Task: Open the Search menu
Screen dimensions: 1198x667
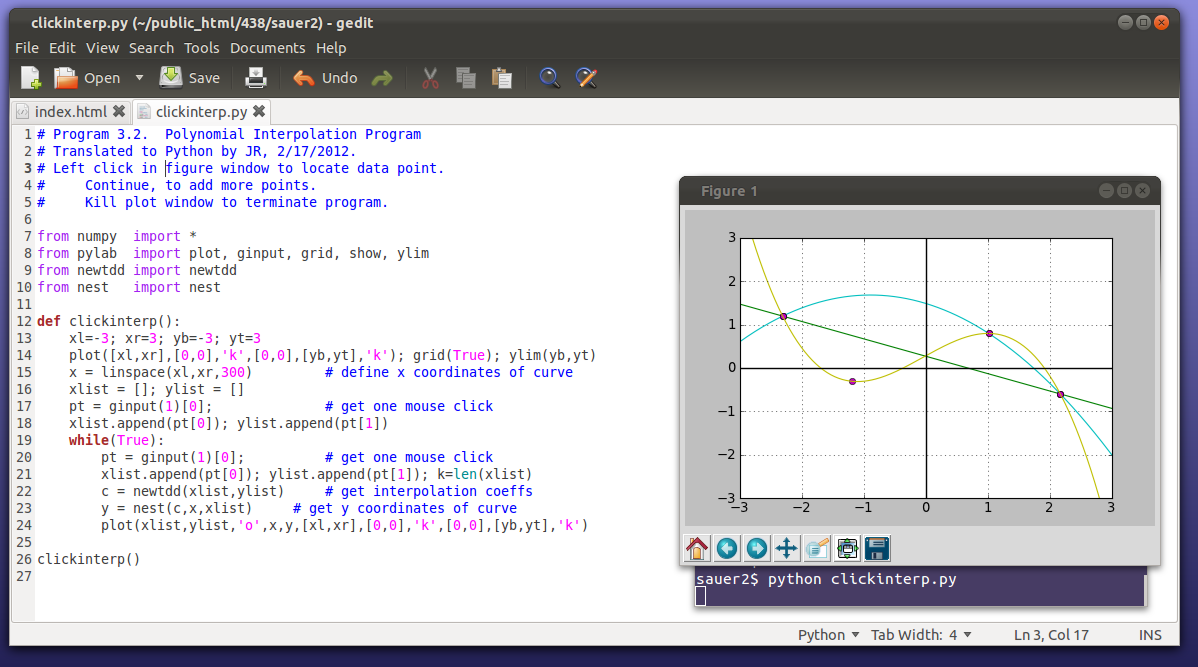Action: click(151, 47)
